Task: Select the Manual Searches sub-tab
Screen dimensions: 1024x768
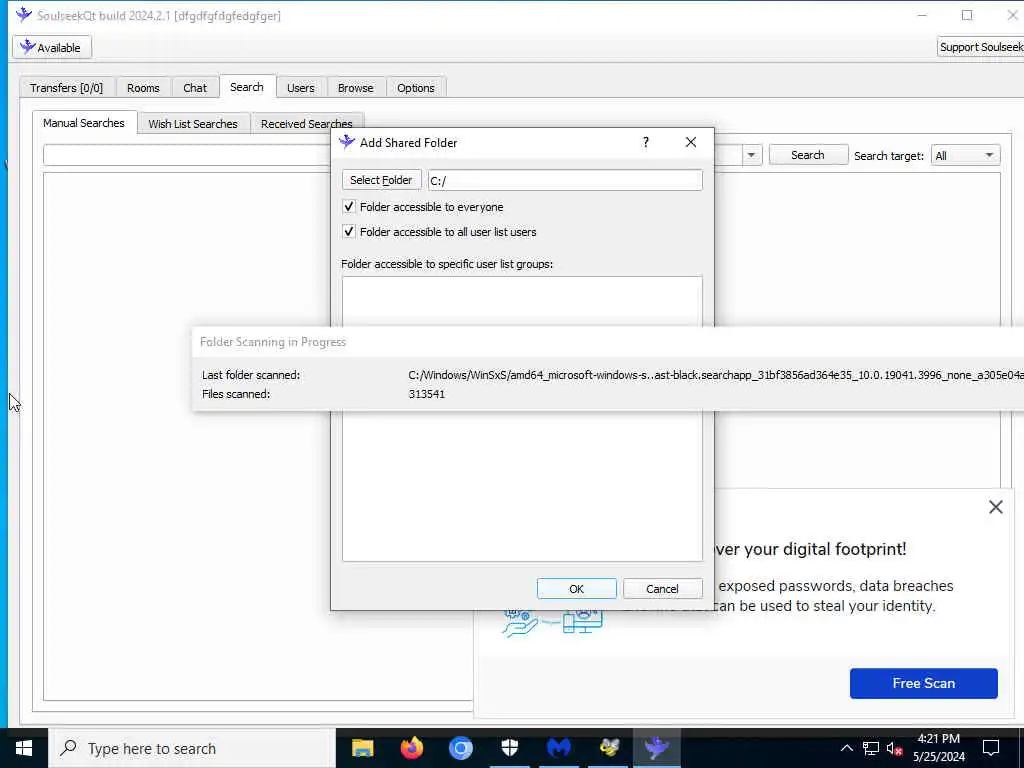Action: point(84,123)
